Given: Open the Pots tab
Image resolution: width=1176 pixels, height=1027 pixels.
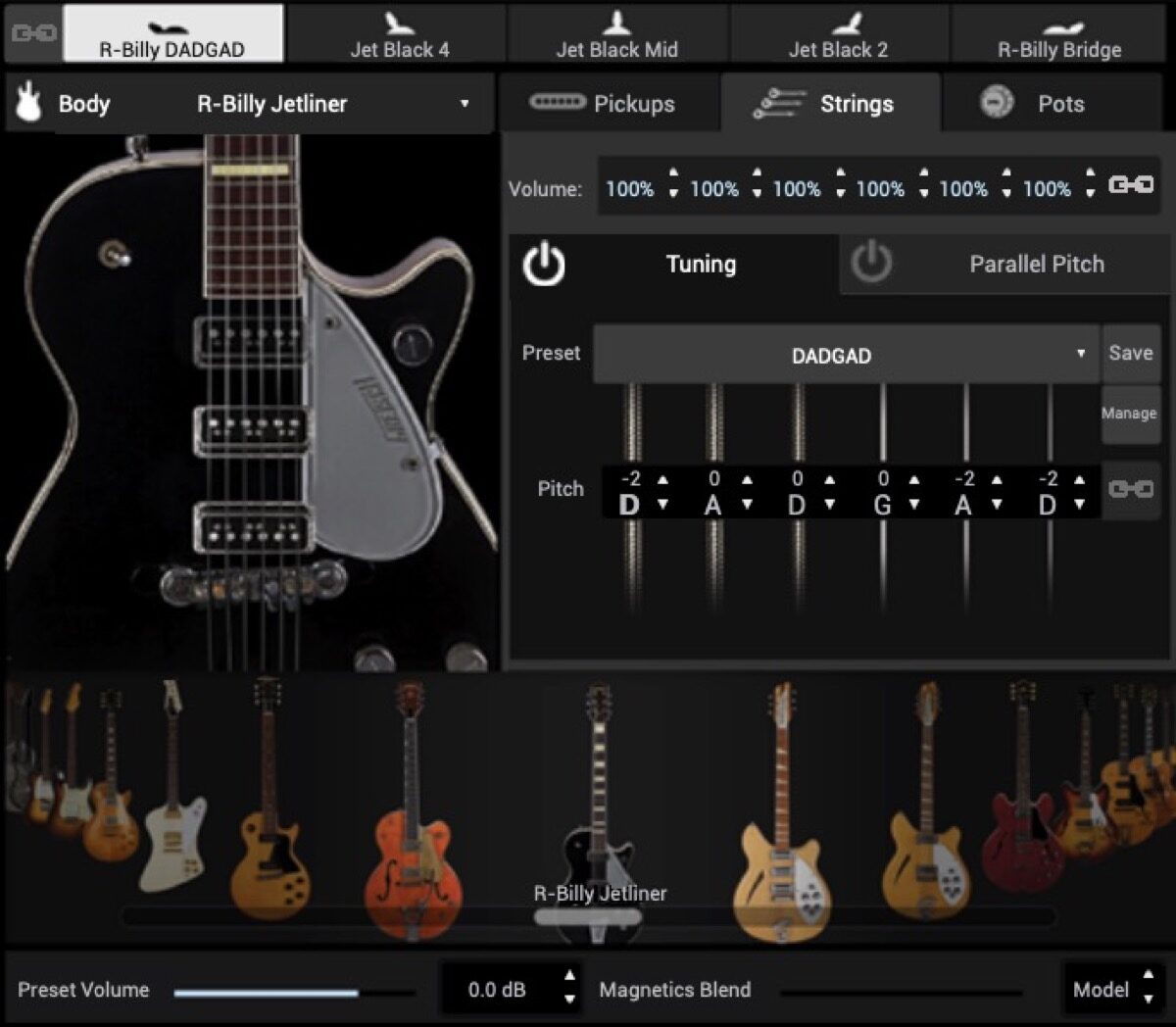Looking at the screenshot, I should [x=1053, y=103].
